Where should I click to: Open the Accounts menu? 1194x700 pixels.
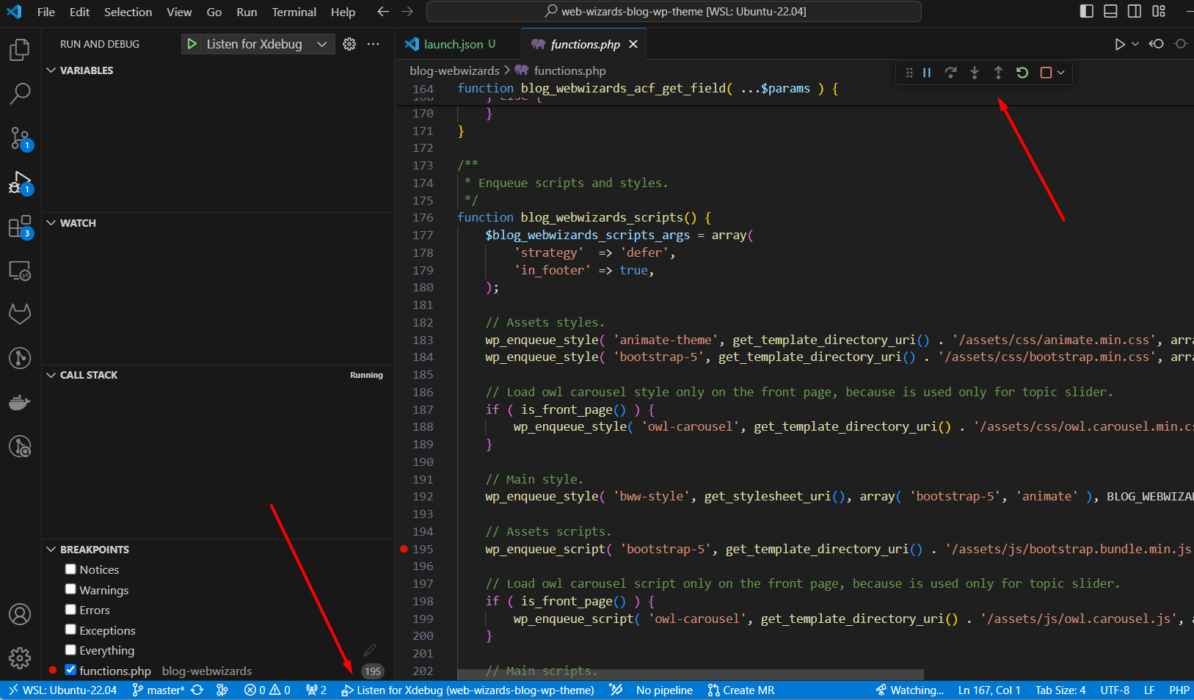point(20,614)
